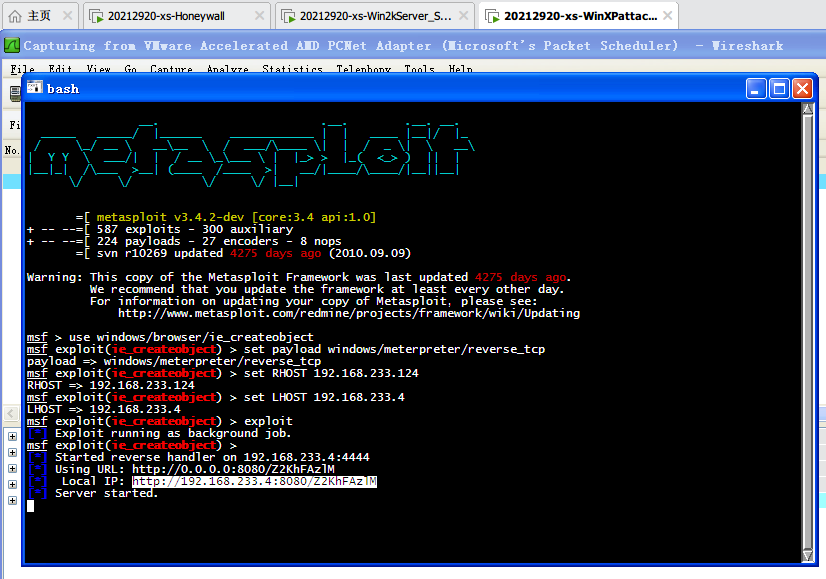Screen dimensions: 826x579
Task: Click the metasploit Updating wiki URL
Action: click(349, 313)
